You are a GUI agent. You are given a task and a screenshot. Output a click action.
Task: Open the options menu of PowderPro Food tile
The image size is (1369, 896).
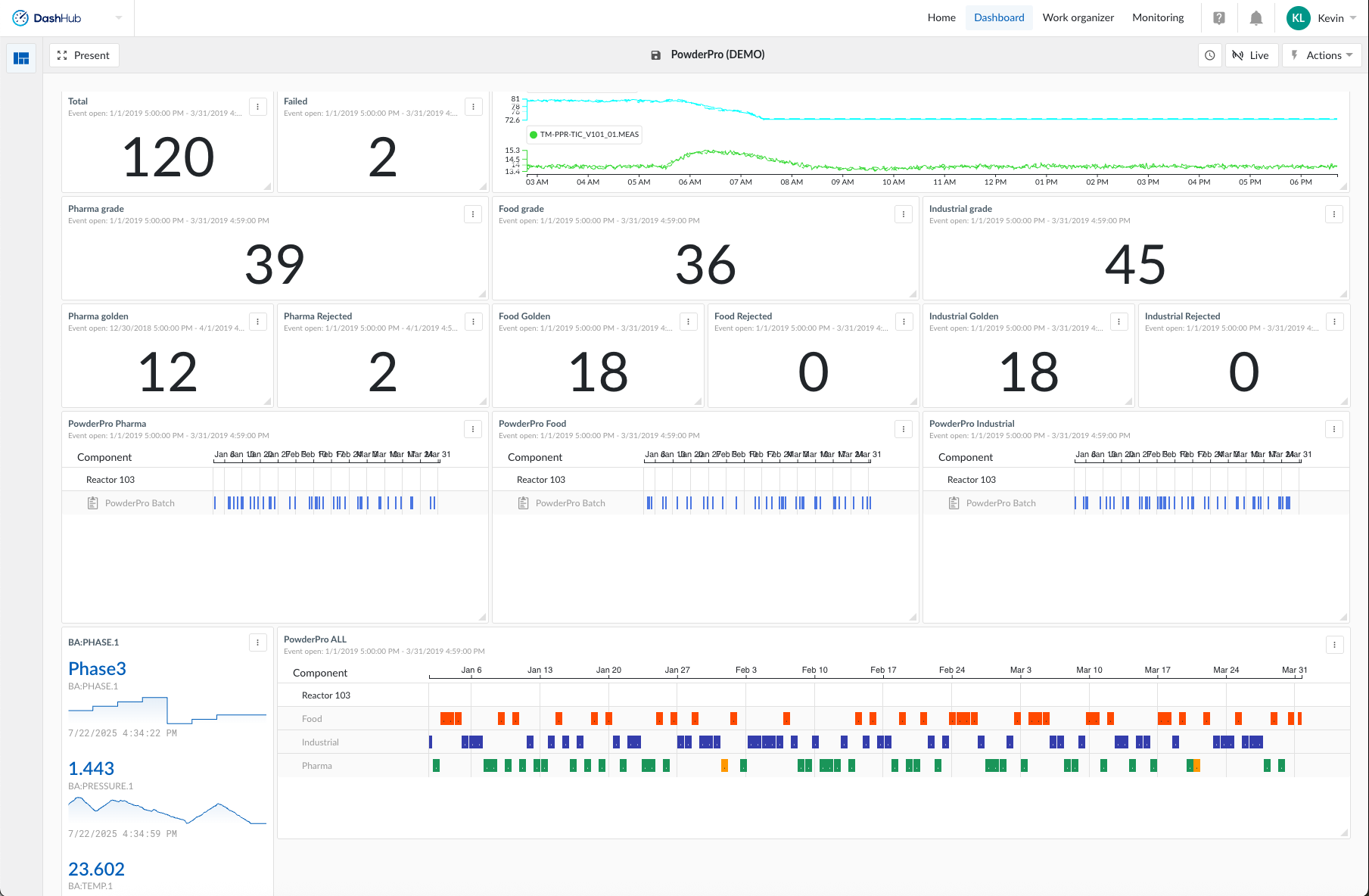point(904,429)
